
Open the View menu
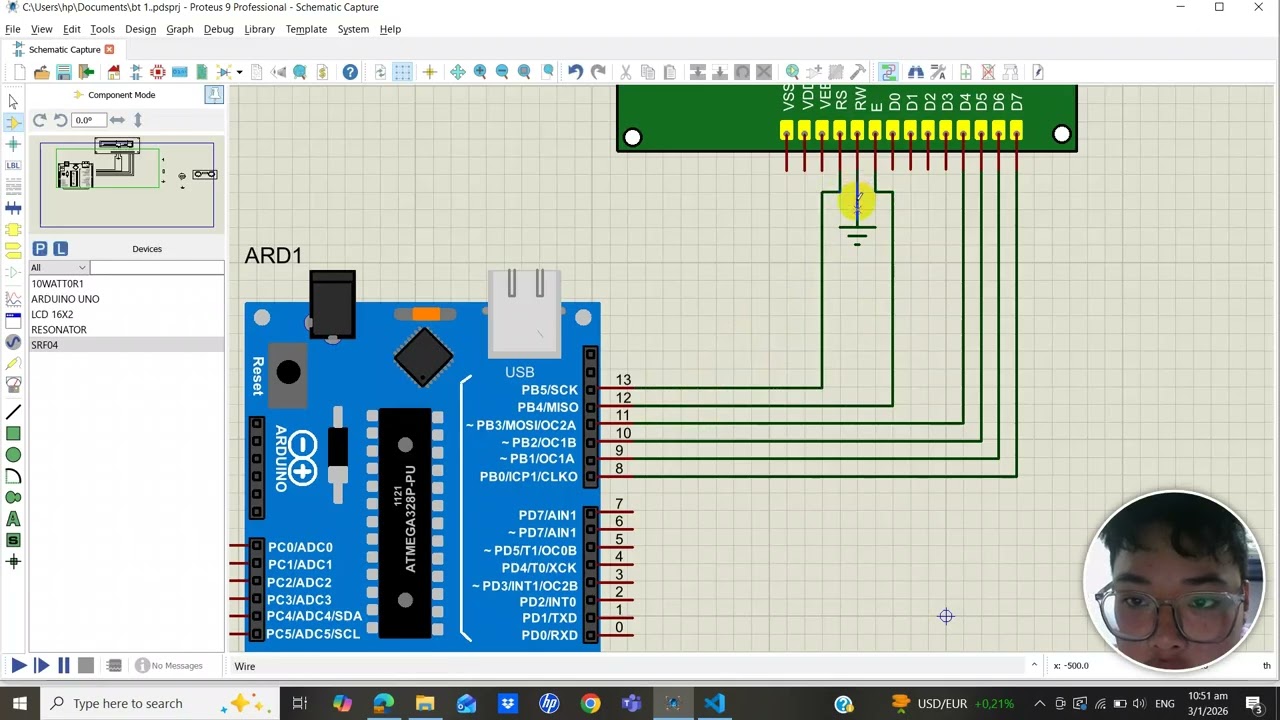[41, 29]
